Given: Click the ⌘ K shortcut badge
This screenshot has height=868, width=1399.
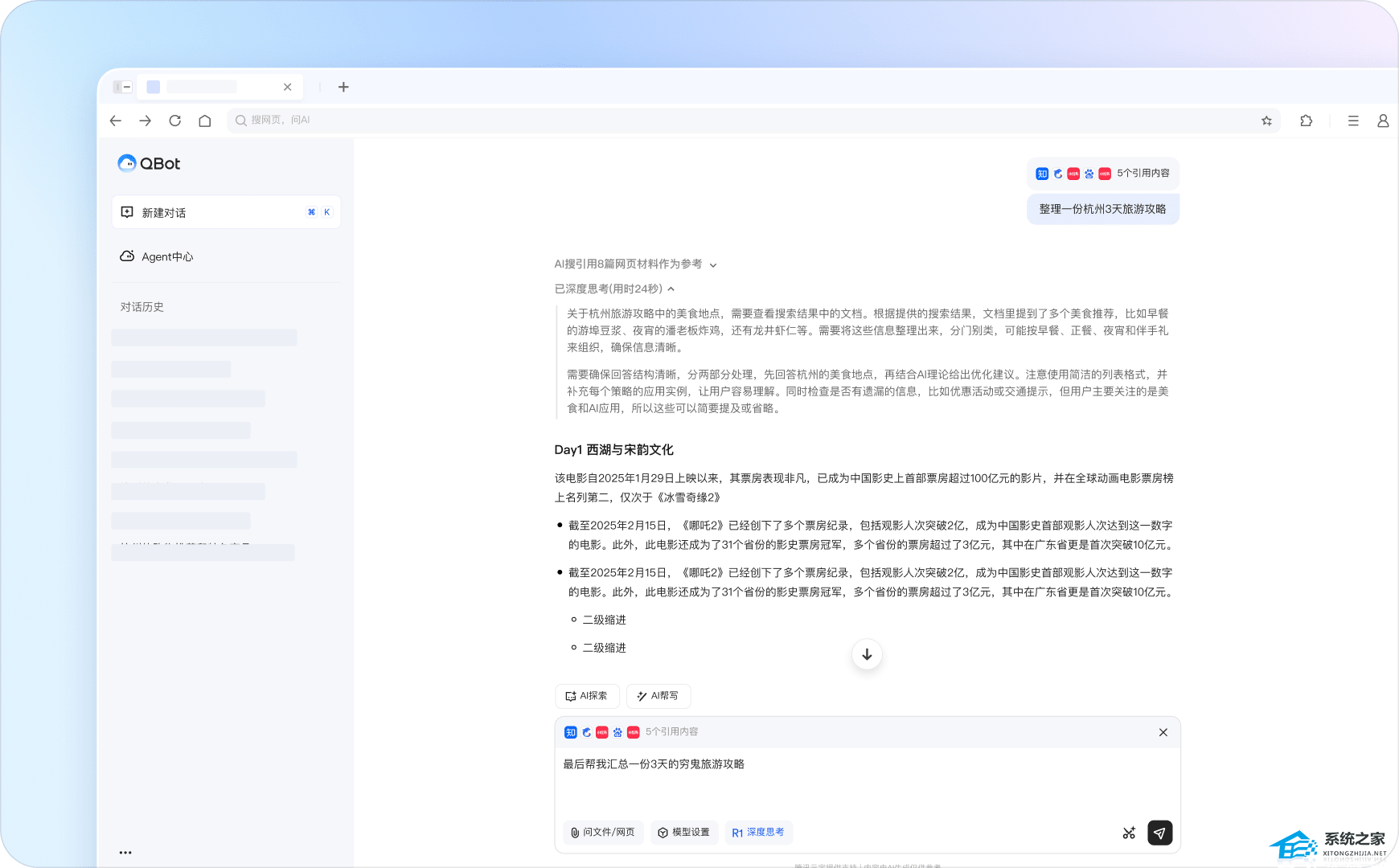Looking at the screenshot, I should 319,212.
